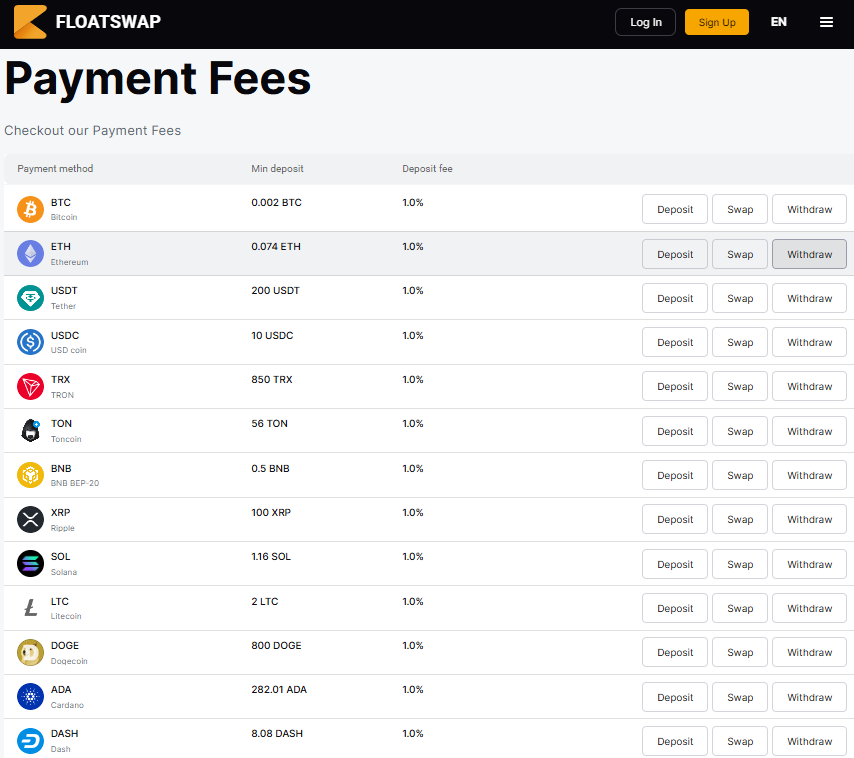Withdraw SOL via the Withdraw button

pyautogui.click(x=809, y=565)
